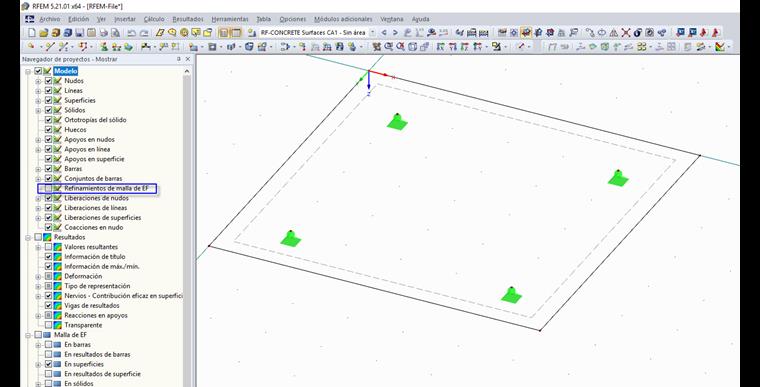
Task: Open the Edición menu
Action: point(79,19)
